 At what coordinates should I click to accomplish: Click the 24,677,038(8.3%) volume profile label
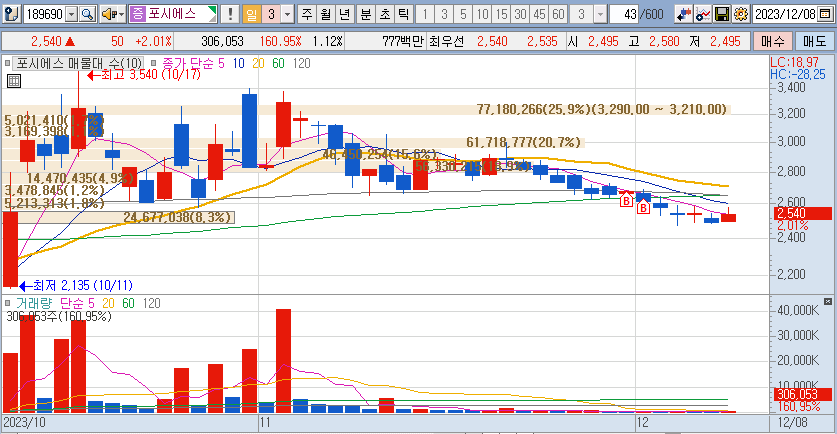(178, 217)
